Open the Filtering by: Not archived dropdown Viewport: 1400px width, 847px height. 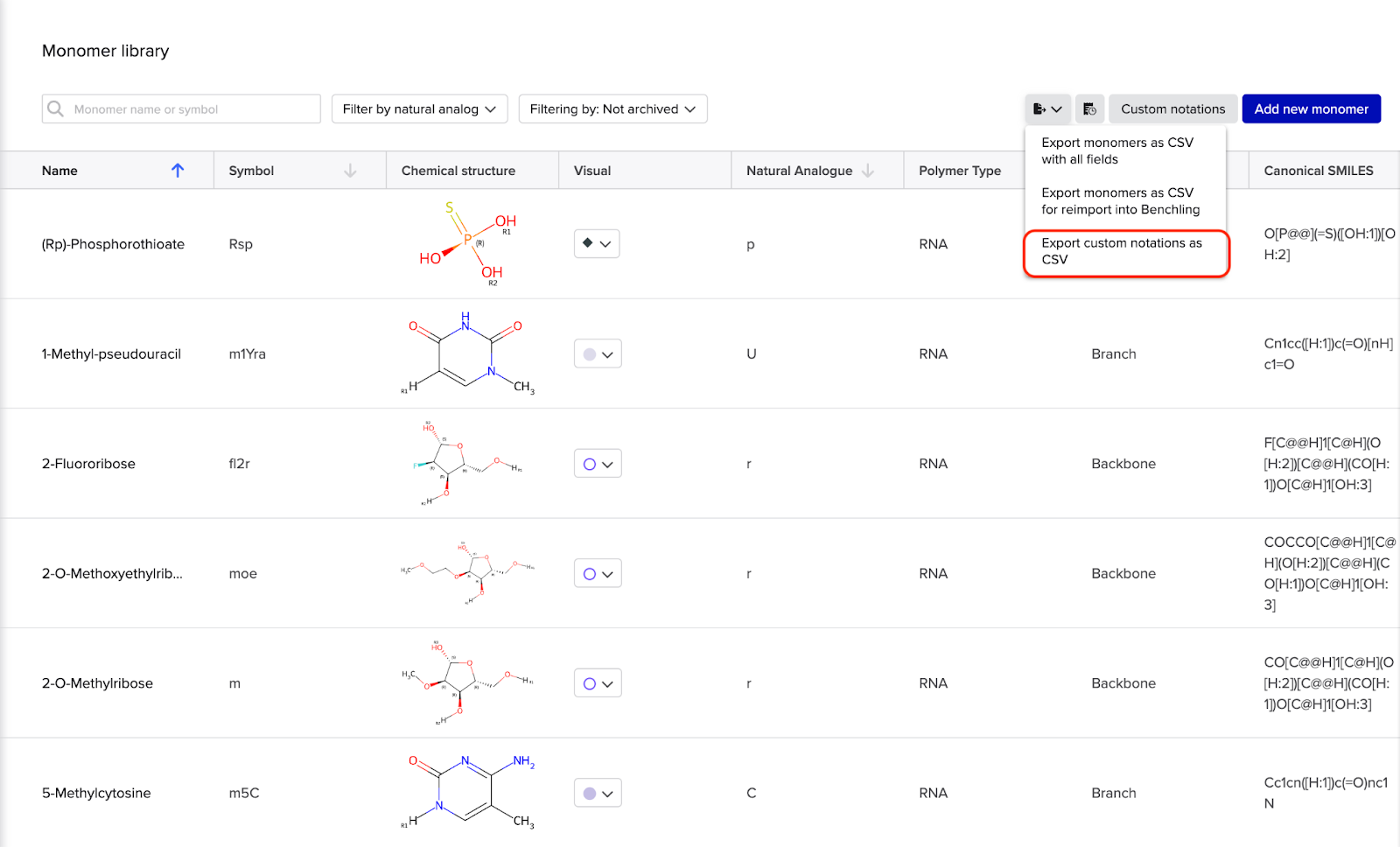[612, 109]
